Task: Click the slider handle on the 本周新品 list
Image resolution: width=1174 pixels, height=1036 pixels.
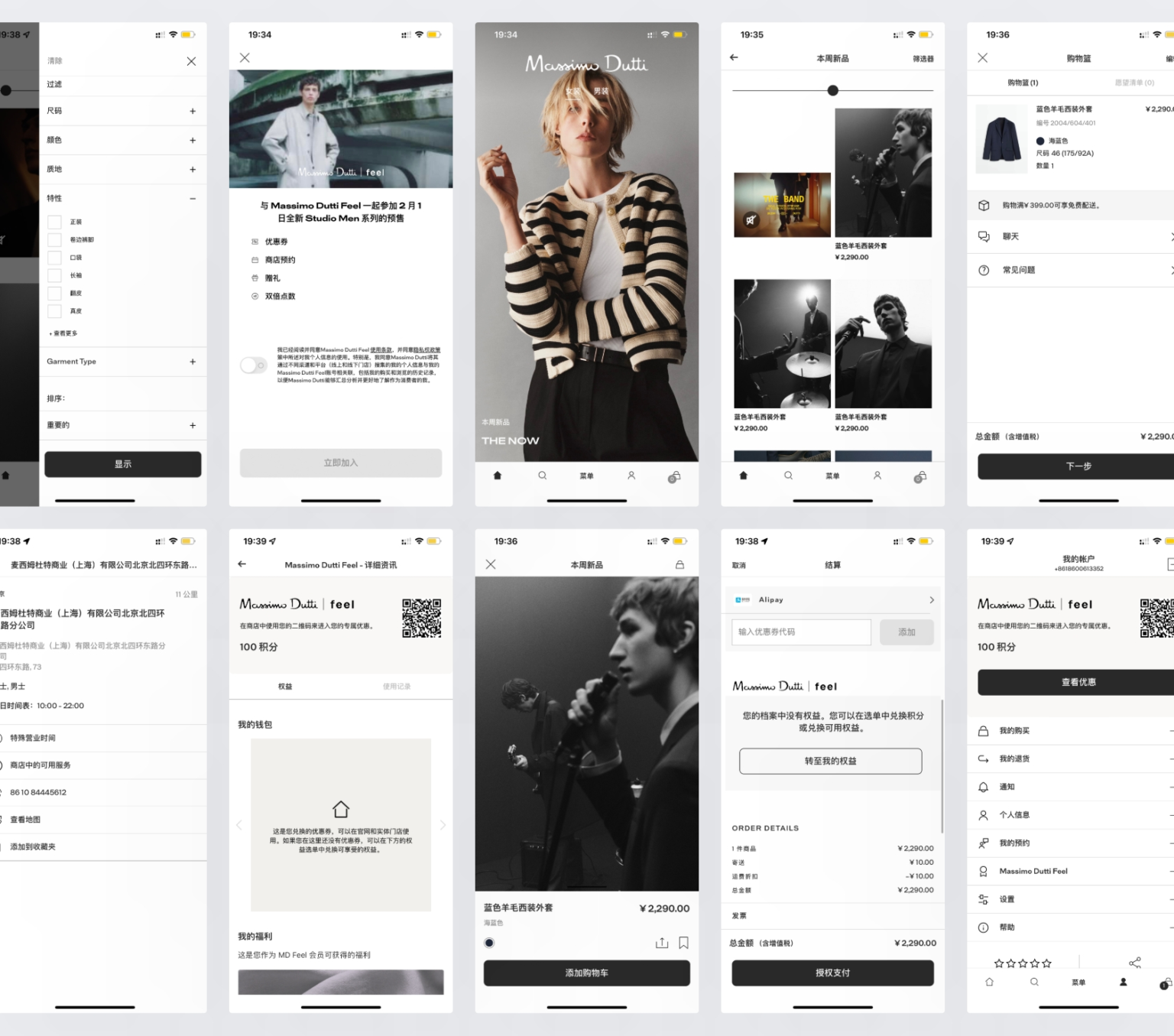Action: 833,90
